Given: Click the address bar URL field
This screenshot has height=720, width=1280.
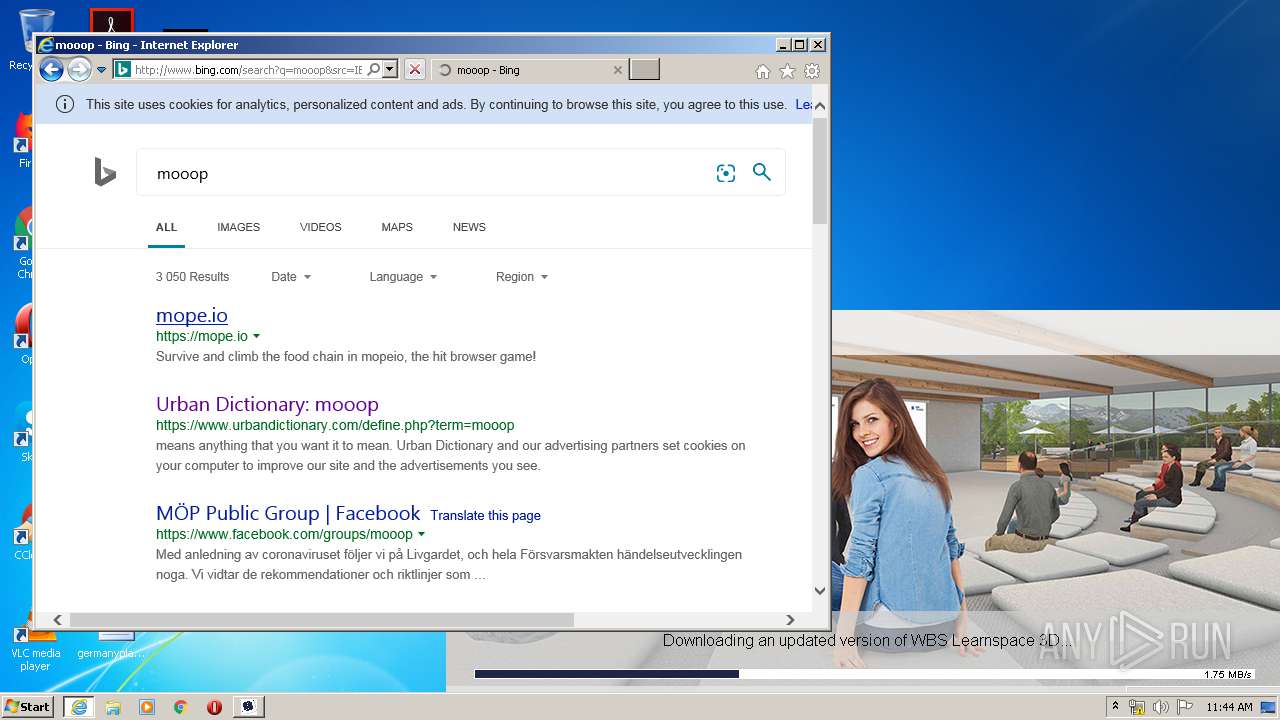Looking at the screenshot, I should (x=248, y=70).
